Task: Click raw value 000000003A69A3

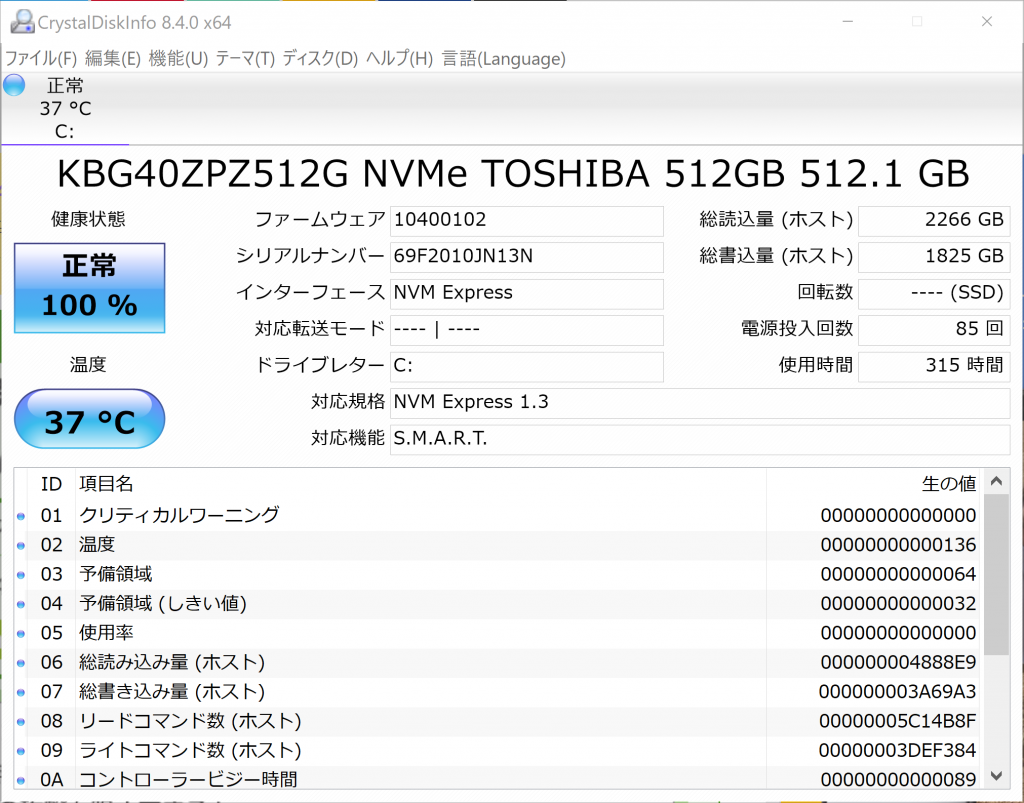Action: (897, 692)
